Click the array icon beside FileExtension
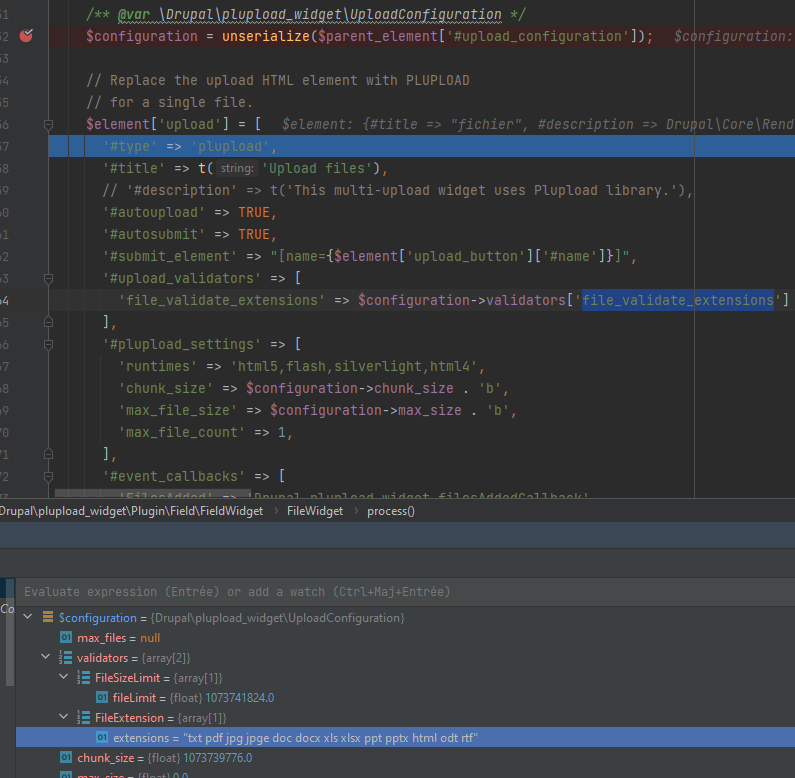Screen dimensions: 795x778 click(84, 718)
